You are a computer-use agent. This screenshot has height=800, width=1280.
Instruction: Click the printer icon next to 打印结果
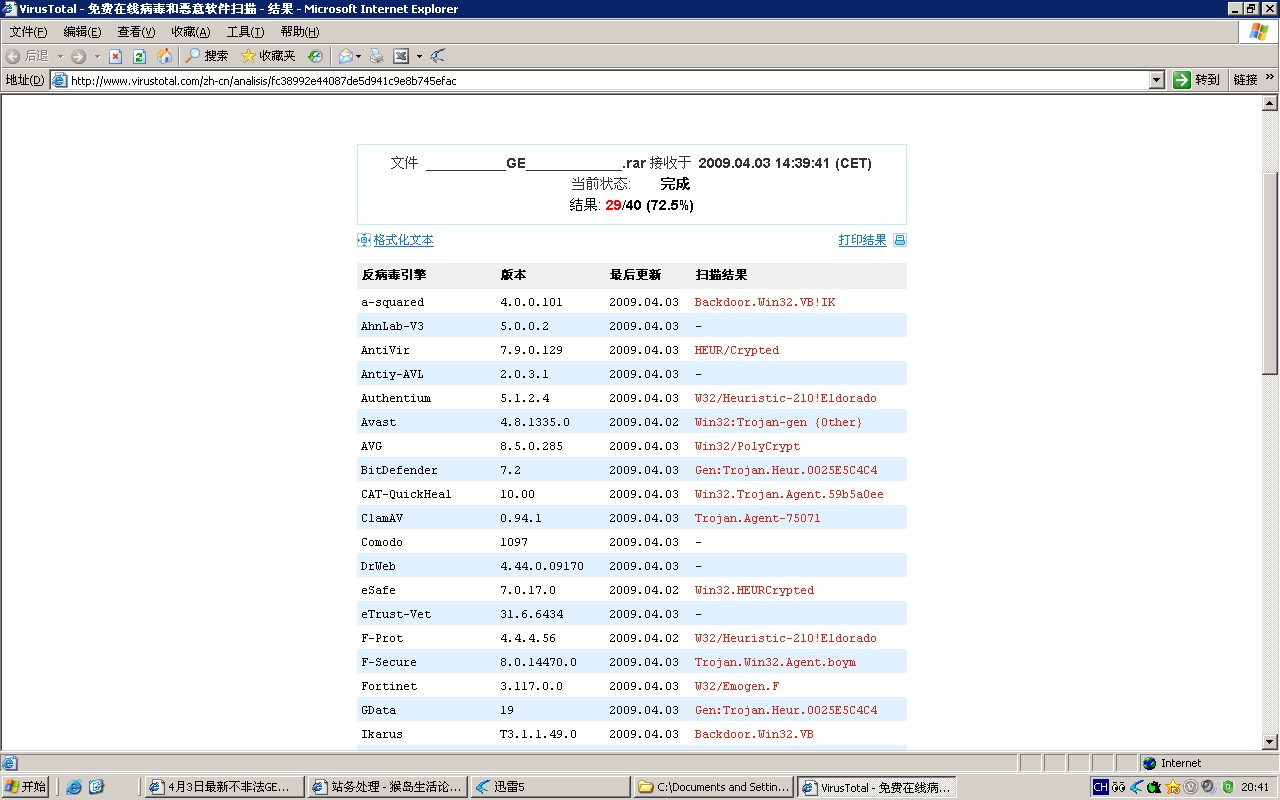[x=899, y=240]
